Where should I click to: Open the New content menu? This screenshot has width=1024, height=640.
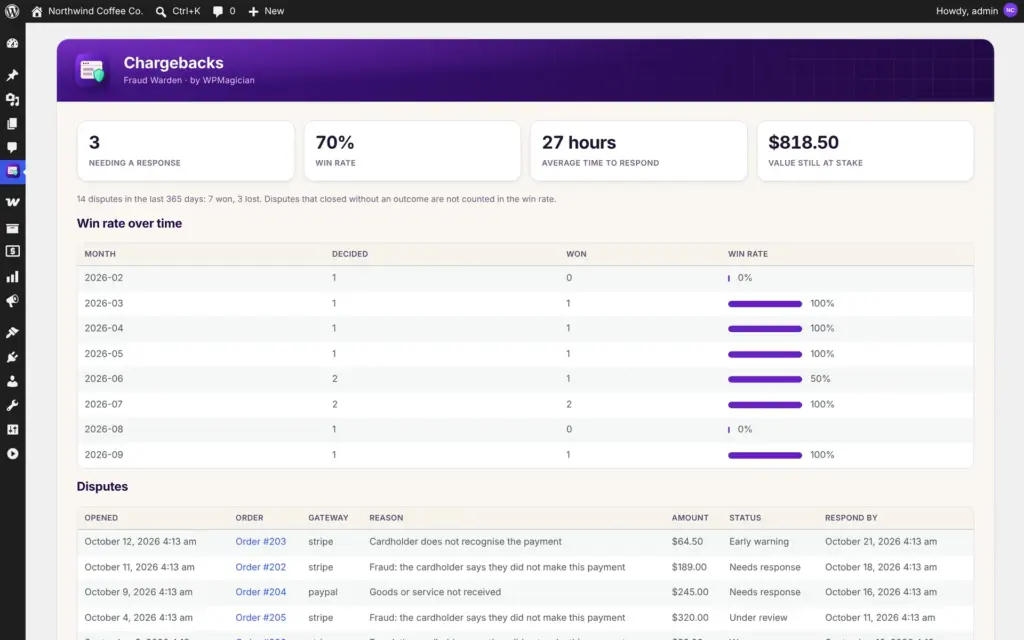tap(274, 11)
